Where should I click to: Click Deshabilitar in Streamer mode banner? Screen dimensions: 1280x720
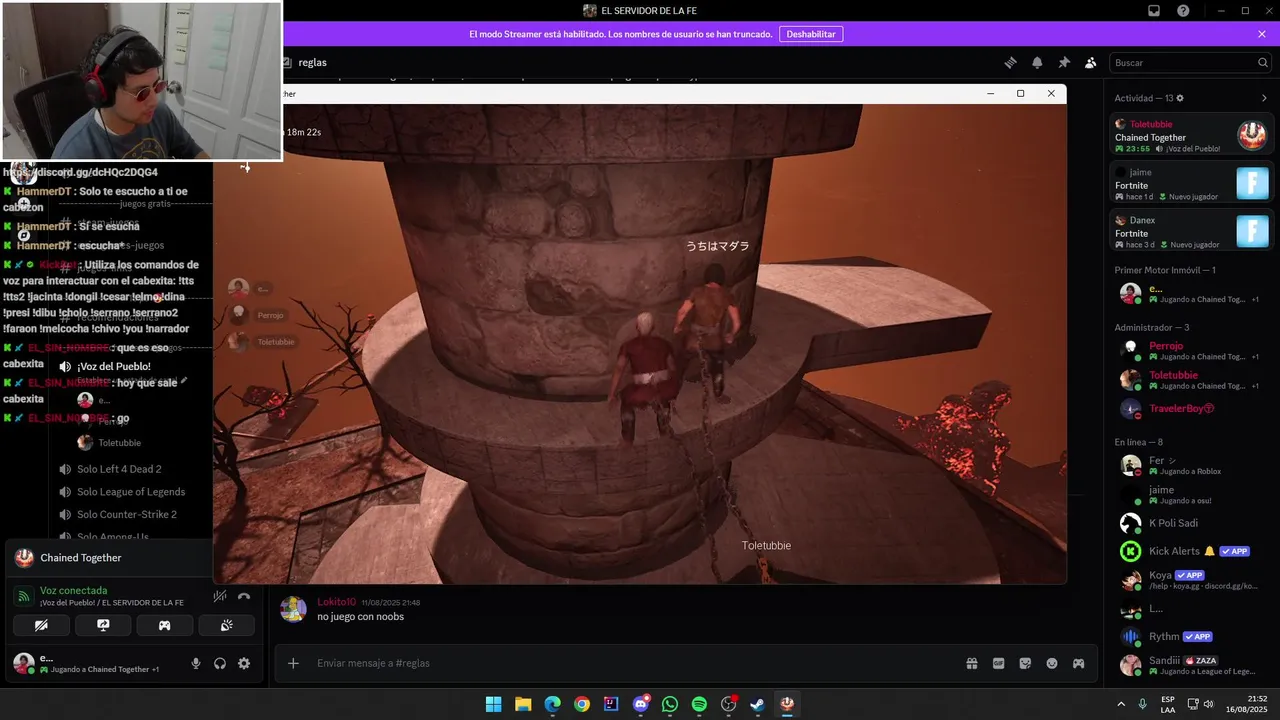click(x=810, y=34)
